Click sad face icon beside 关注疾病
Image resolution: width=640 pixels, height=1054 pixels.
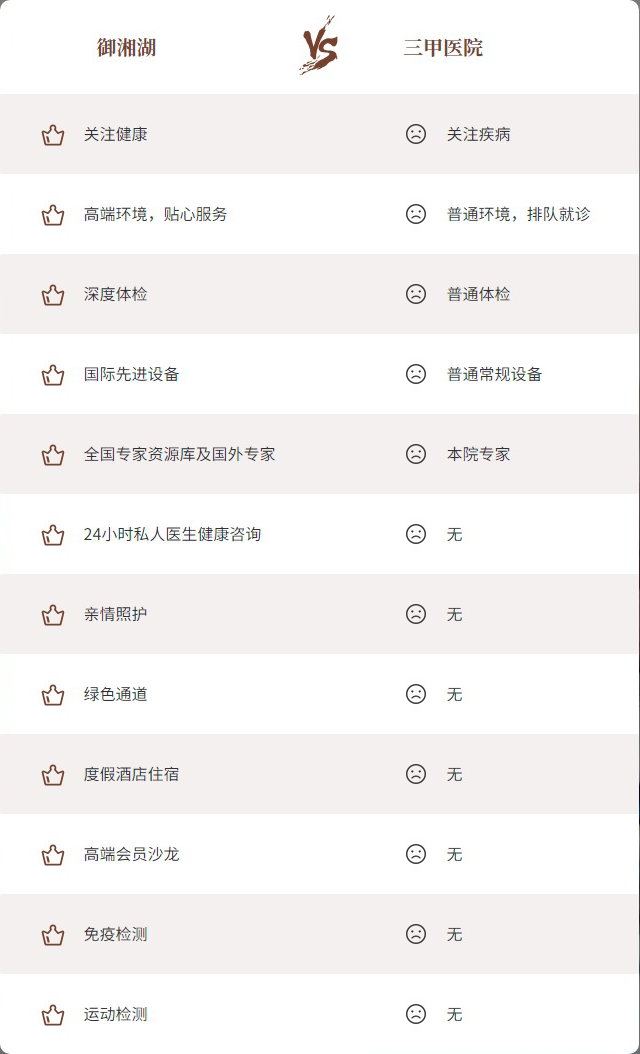(416, 134)
